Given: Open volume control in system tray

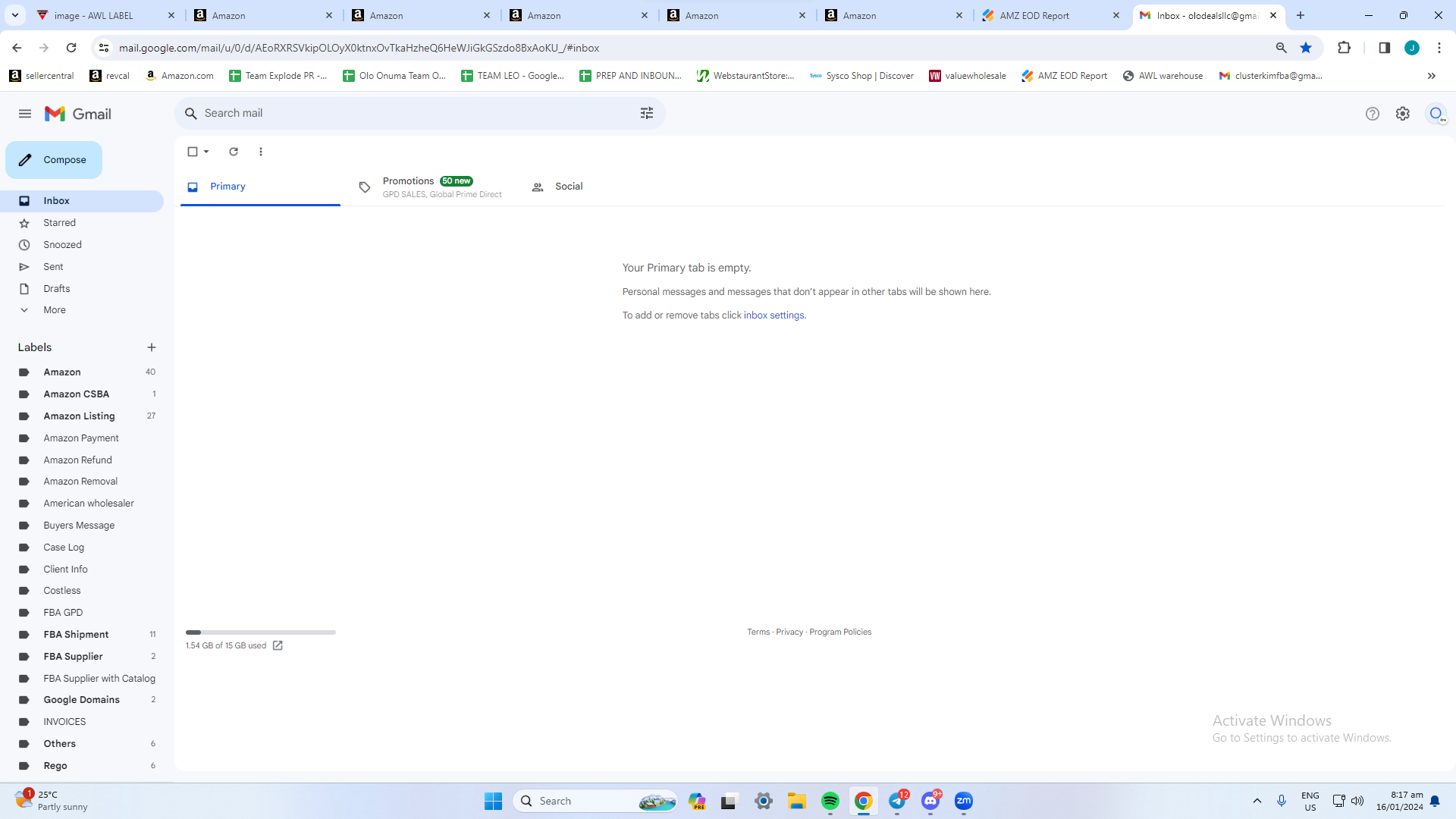Looking at the screenshot, I should [x=1357, y=801].
